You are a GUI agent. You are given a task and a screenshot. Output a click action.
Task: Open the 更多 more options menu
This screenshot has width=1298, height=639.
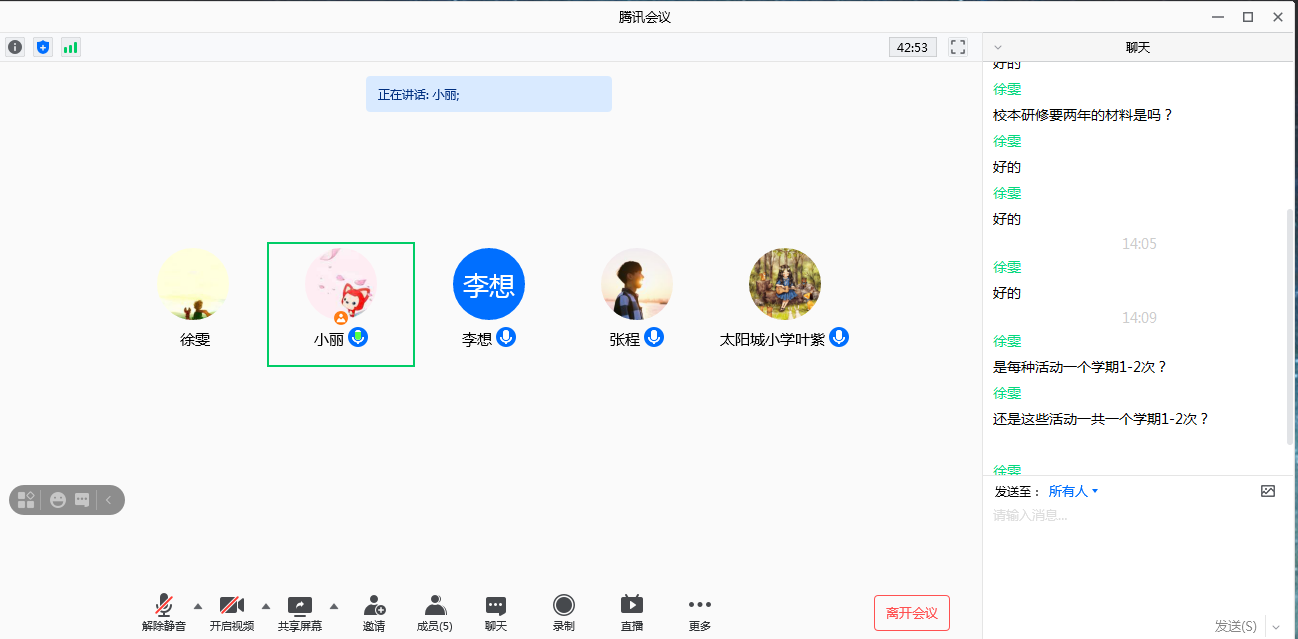[x=700, y=612]
